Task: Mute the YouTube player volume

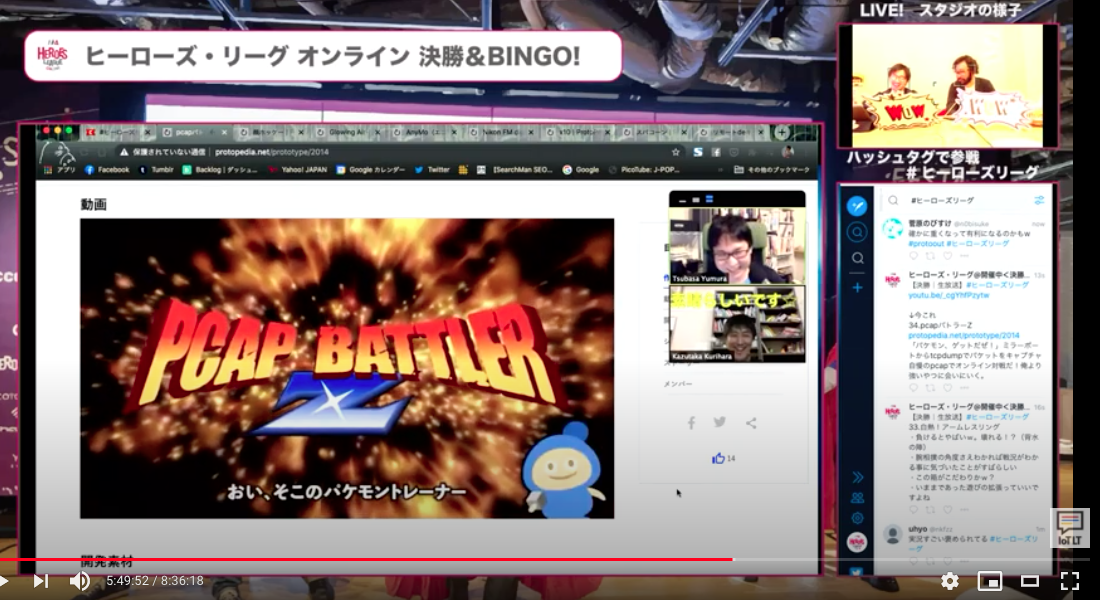Action: click(79, 581)
